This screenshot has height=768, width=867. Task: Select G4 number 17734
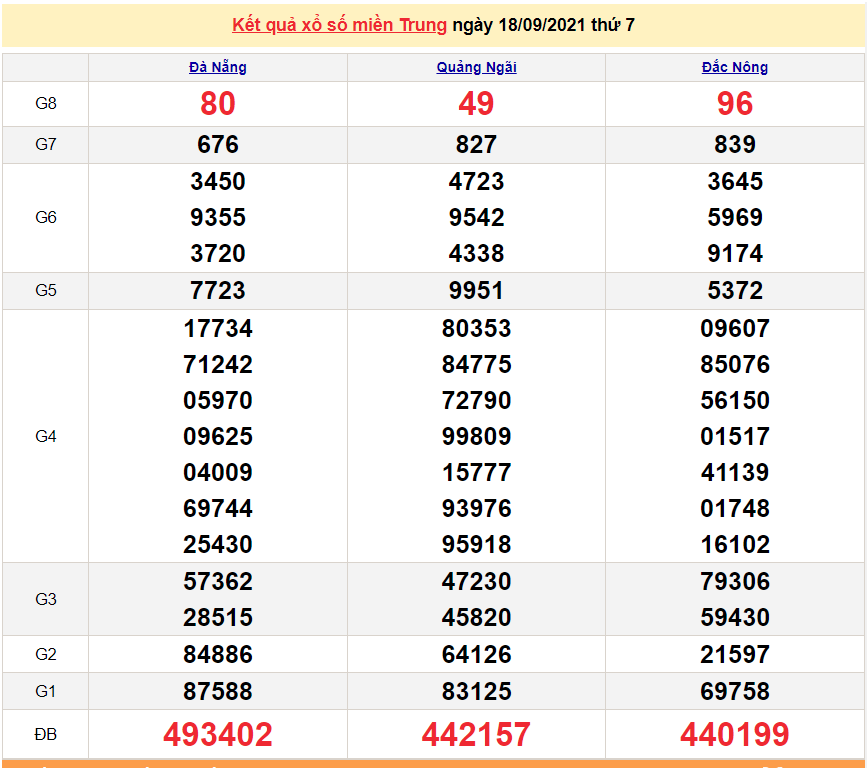(x=218, y=328)
